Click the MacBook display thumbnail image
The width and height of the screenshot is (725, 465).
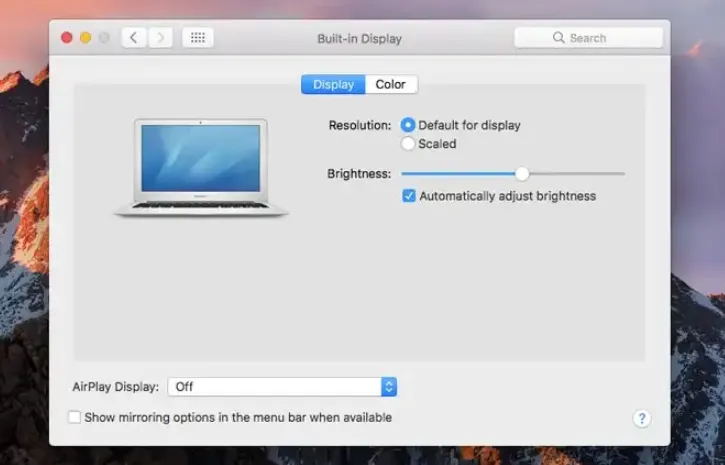[x=201, y=167]
